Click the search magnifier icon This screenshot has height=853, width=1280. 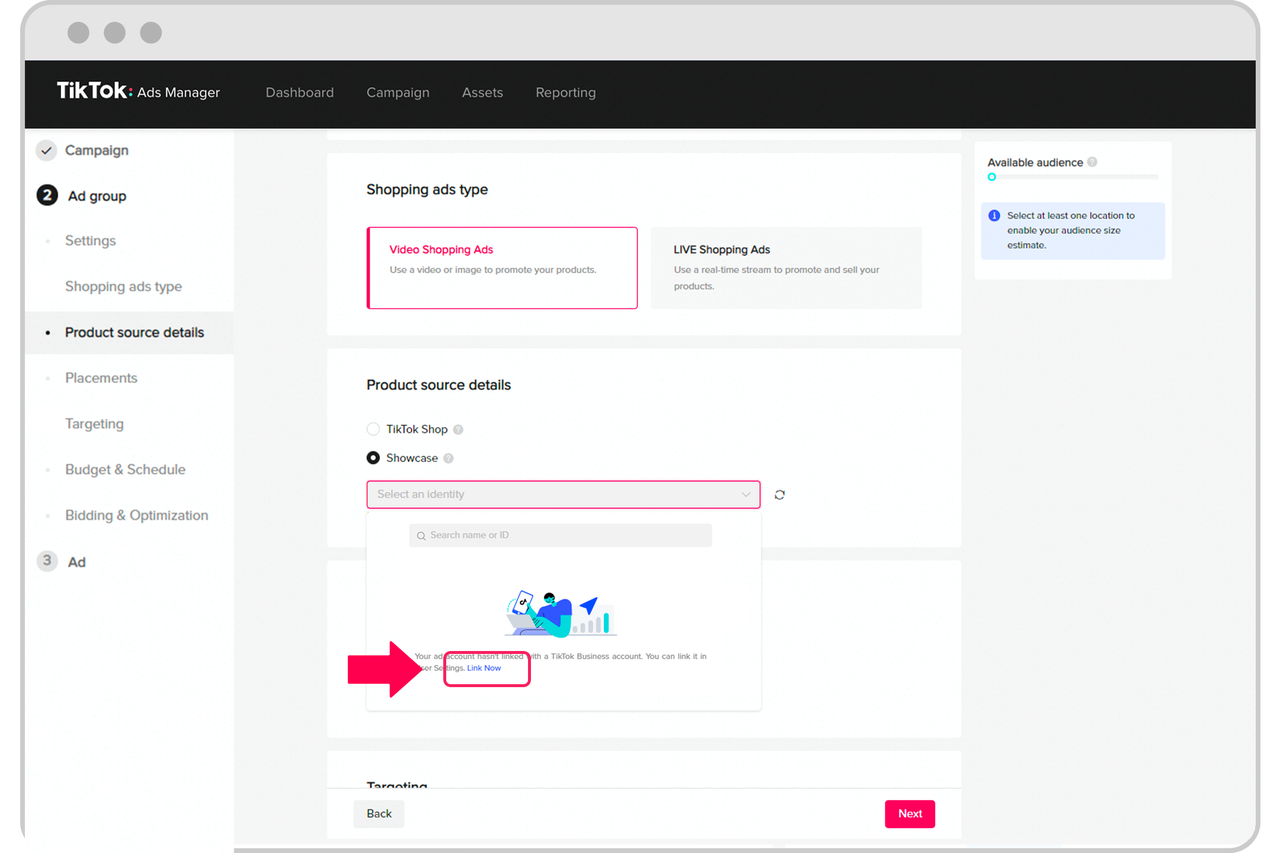pyautogui.click(x=421, y=536)
